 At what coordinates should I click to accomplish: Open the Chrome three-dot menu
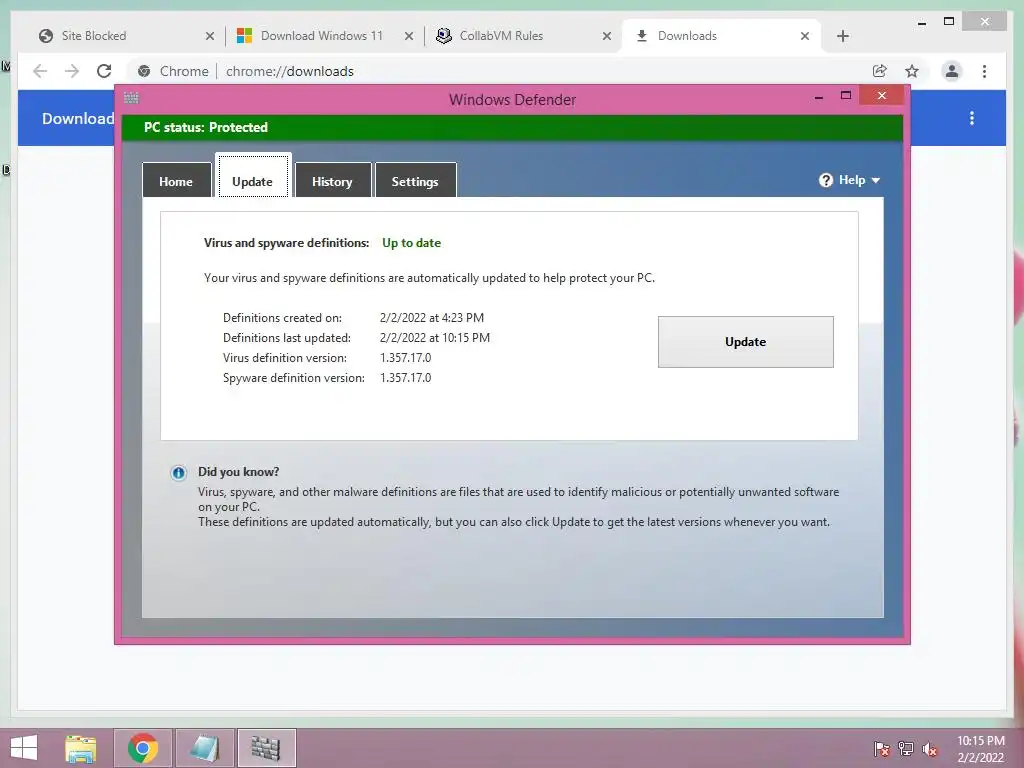coord(984,71)
